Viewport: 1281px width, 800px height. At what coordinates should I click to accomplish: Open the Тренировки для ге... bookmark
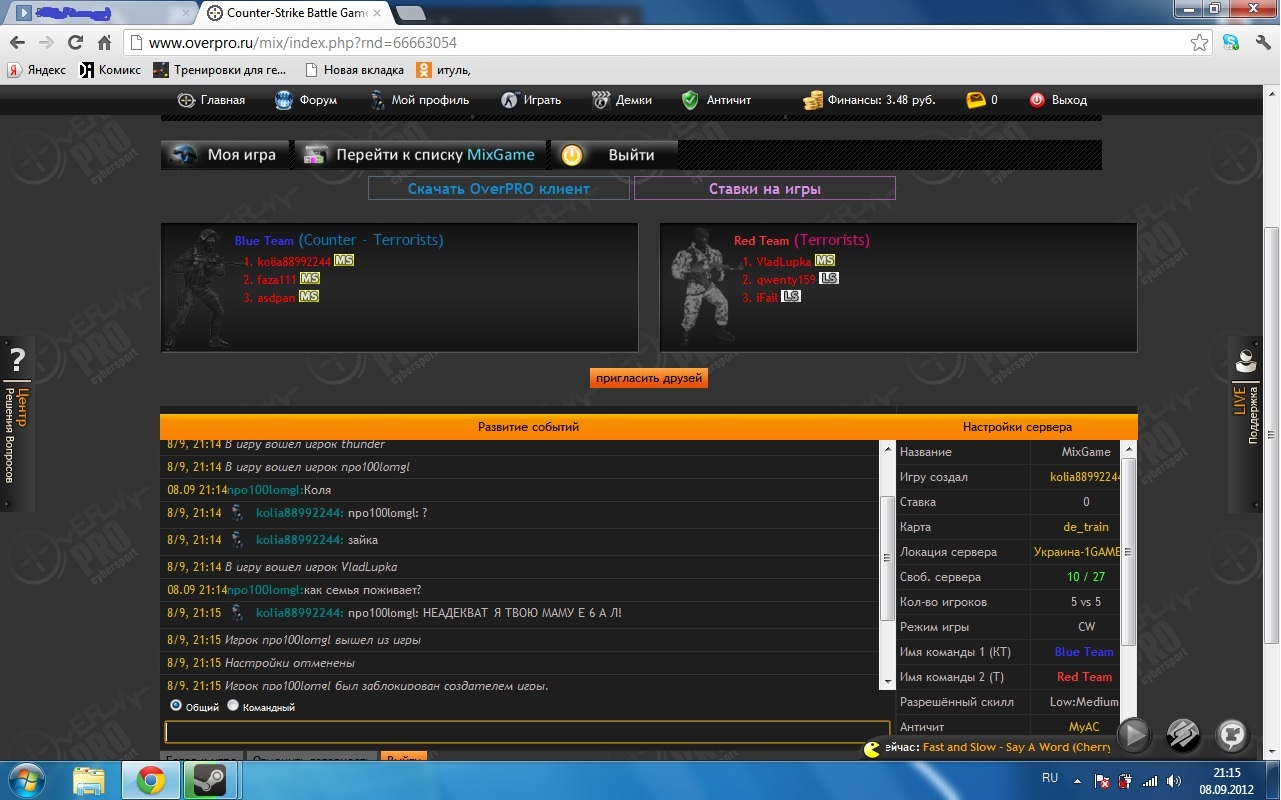pos(220,70)
